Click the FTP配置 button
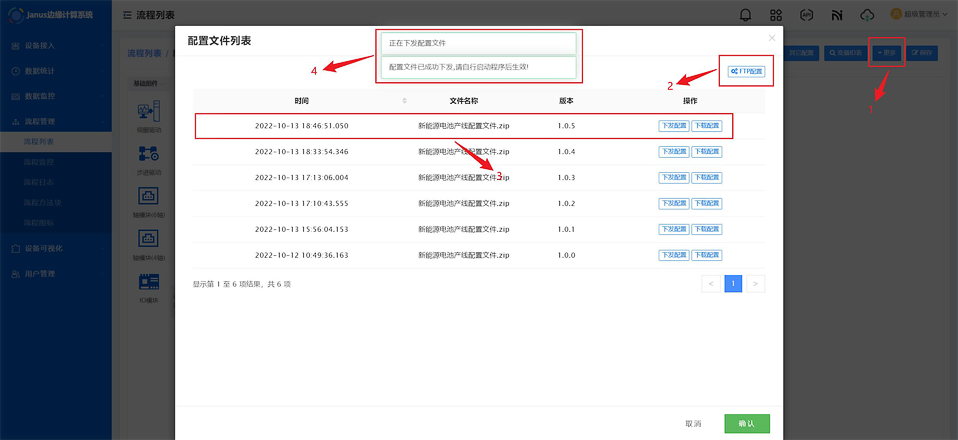 746,72
